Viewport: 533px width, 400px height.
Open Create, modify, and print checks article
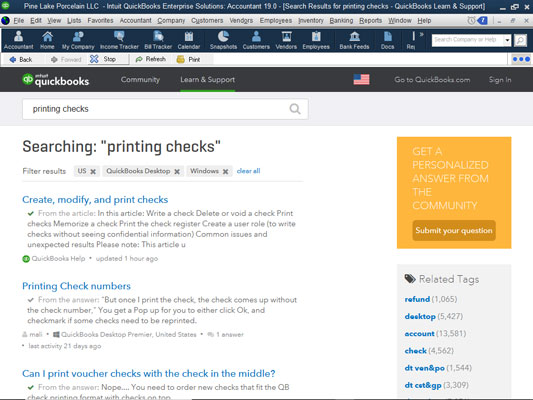tap(95, 199)
